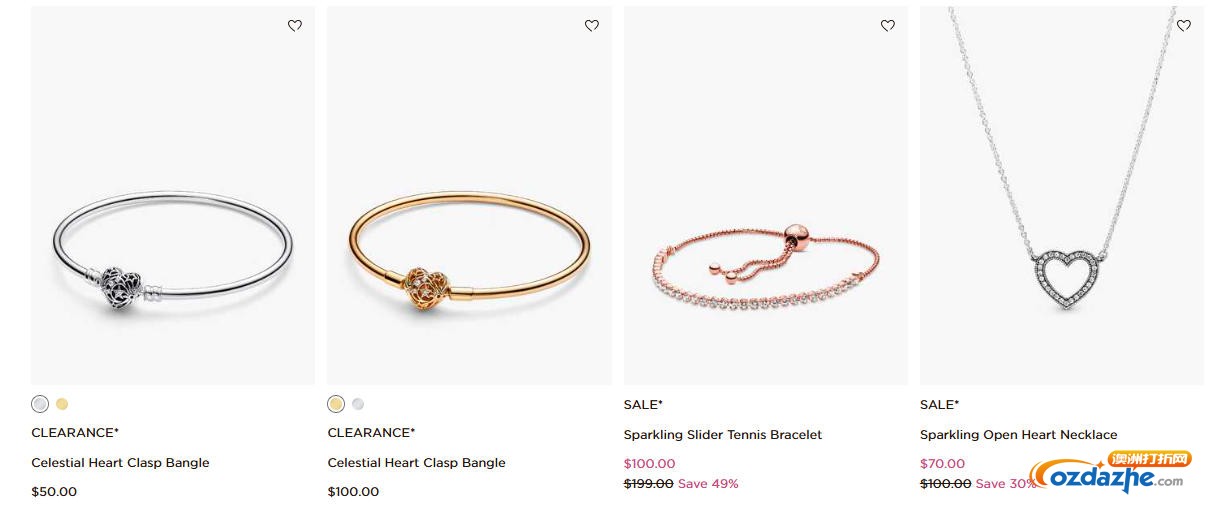Open Celestial Heart Clasp Bangle priced $100.00
Viewport: 1214px width, 506px height.
point(417,463)
